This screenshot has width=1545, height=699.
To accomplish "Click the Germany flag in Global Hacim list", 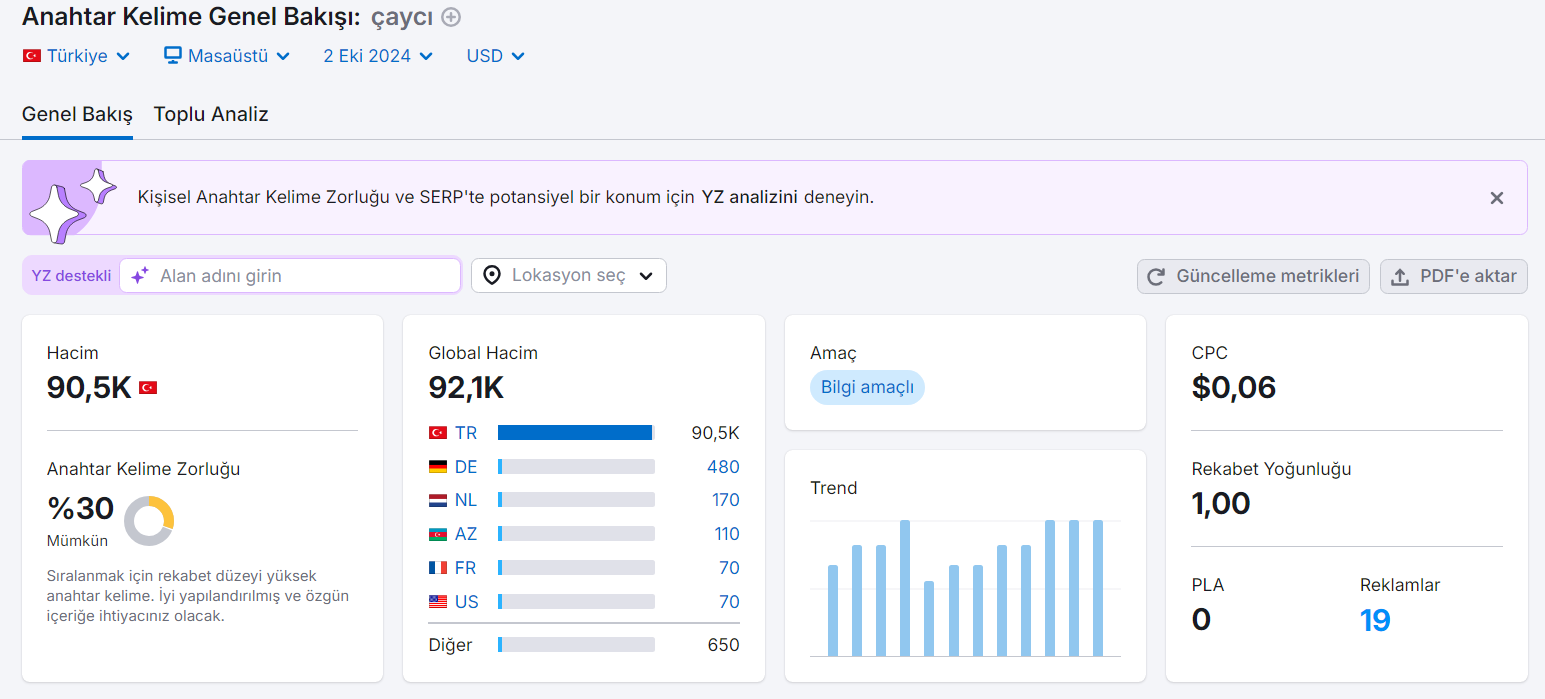I will (x=437, y=467).
